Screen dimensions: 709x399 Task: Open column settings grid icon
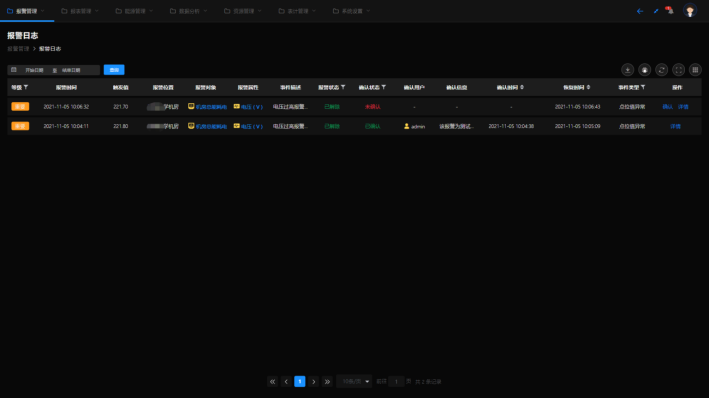pyautogui.click(x=695, y=70)
